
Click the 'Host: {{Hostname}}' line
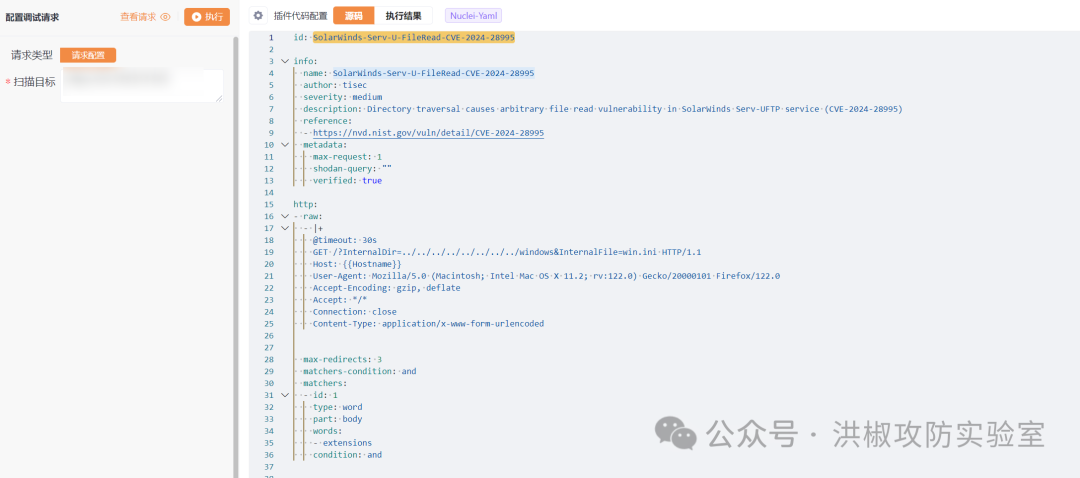click(x=357, y=264)
